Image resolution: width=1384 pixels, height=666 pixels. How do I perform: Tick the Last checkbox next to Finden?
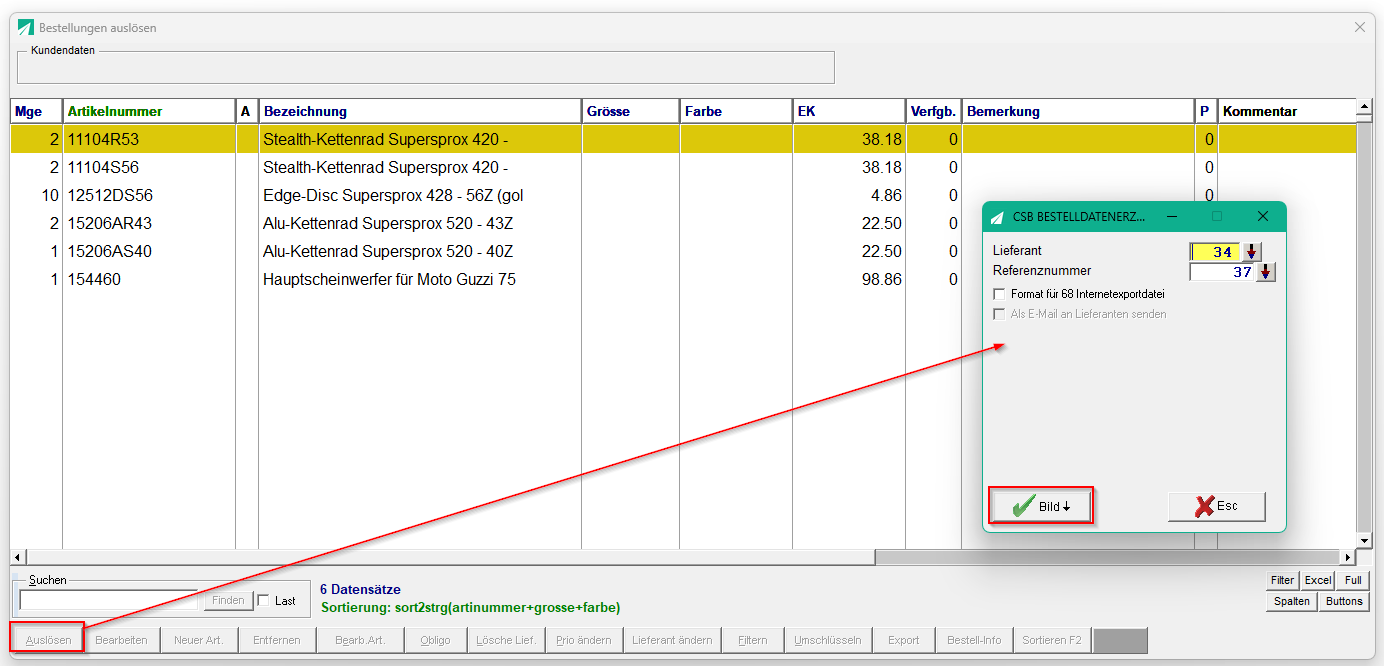tap(264, 601)
